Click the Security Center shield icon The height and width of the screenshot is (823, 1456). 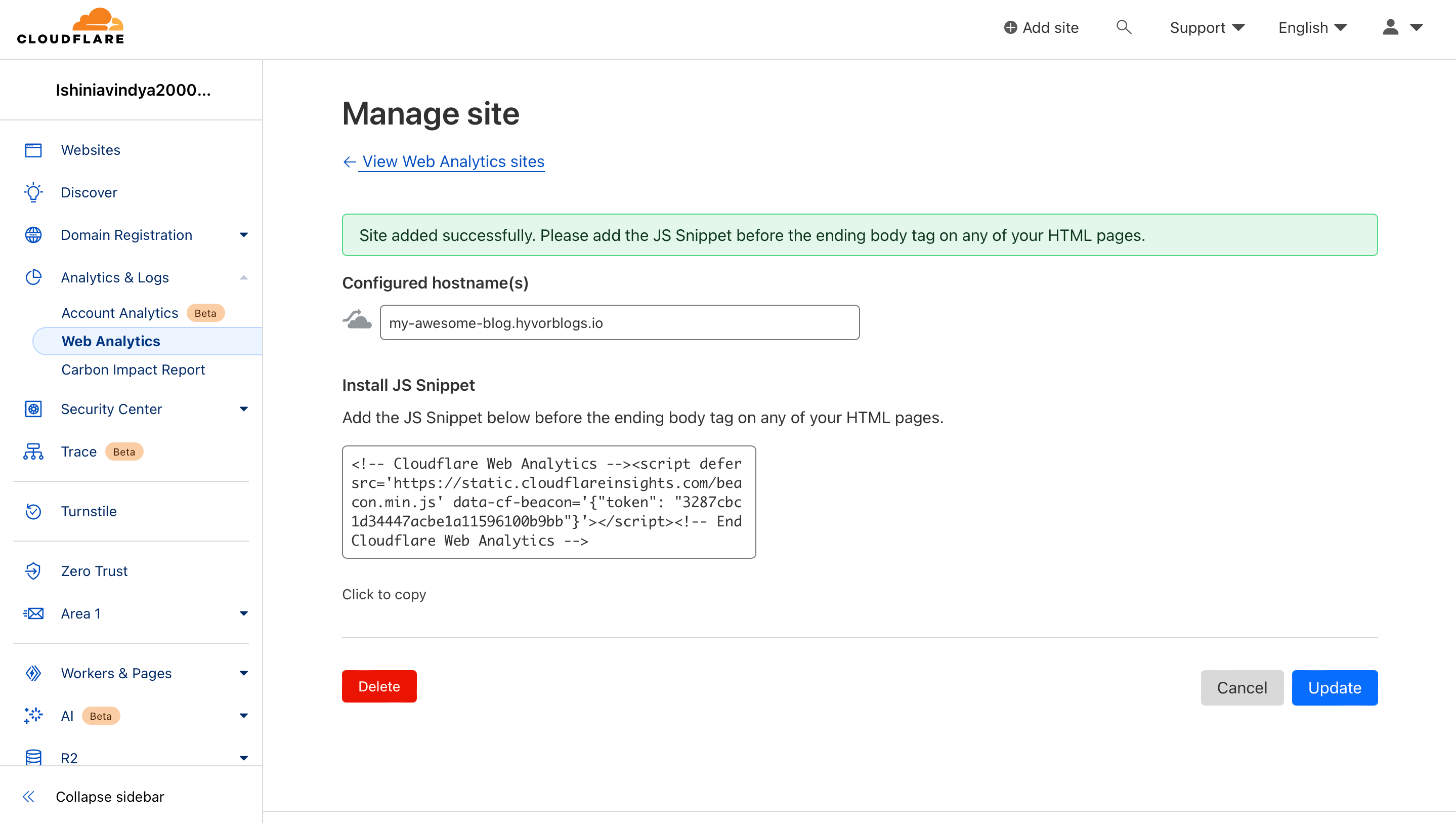(x=33, y=409)
